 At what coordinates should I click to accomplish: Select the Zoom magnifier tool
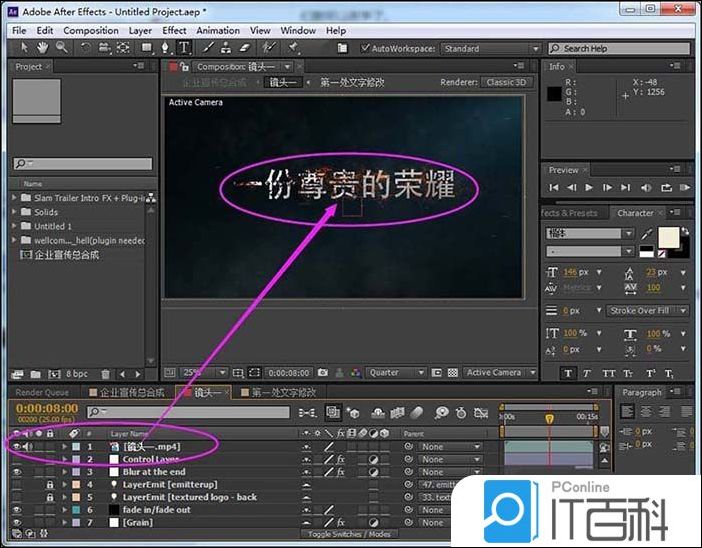click(x=62, y=47)
